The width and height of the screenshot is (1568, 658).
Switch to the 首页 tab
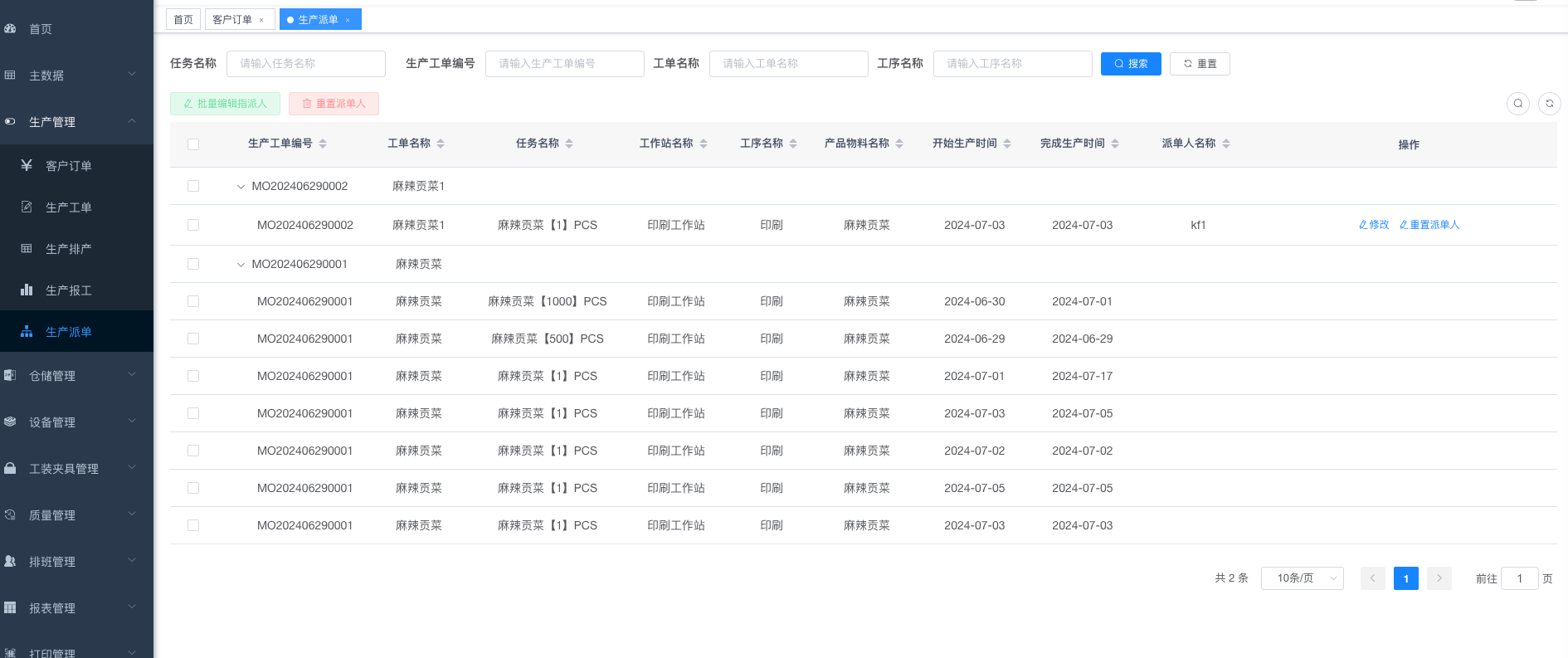click(183, 20)
